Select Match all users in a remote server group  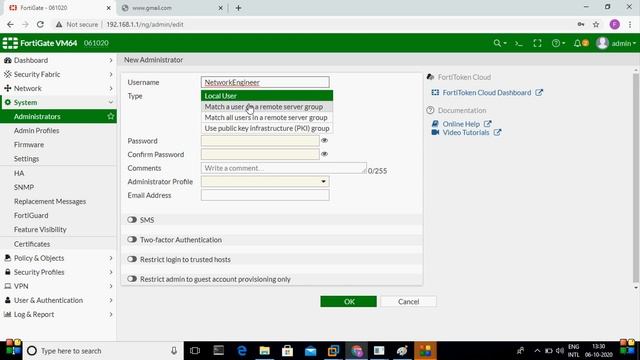[267, 117]
